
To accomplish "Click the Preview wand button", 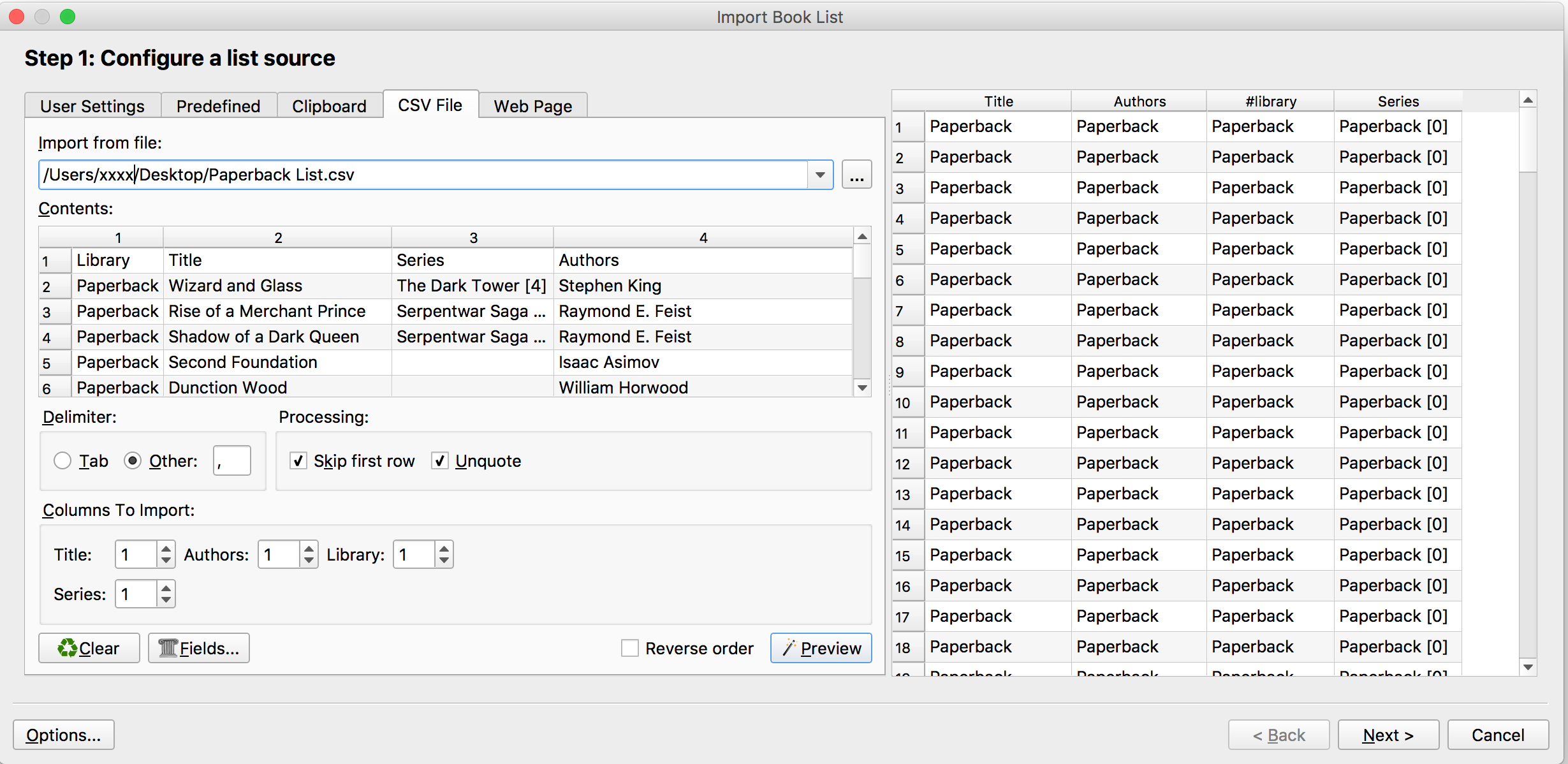I will [x=821, y=648].
